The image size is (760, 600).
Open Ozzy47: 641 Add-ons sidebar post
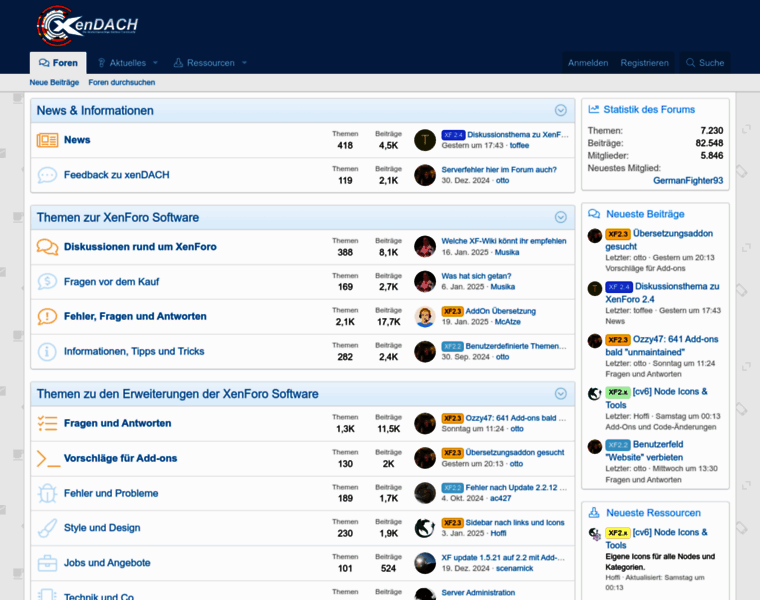(662, 346)
